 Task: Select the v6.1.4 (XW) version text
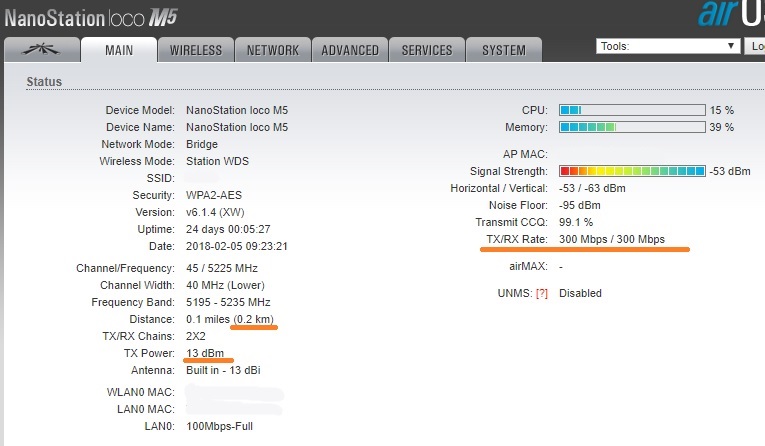(215, 212)
